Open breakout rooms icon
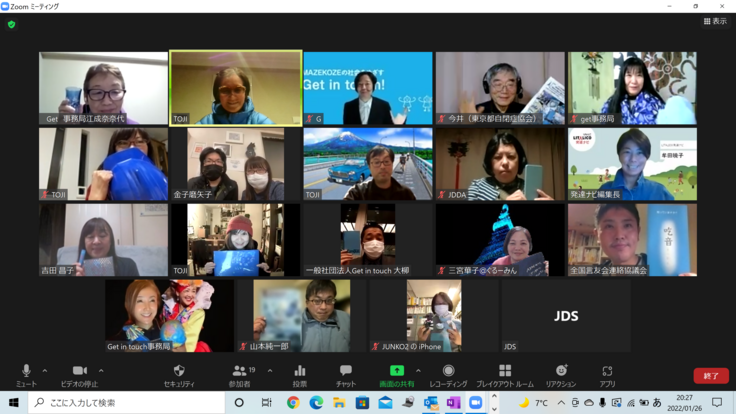 click(505, 371)
